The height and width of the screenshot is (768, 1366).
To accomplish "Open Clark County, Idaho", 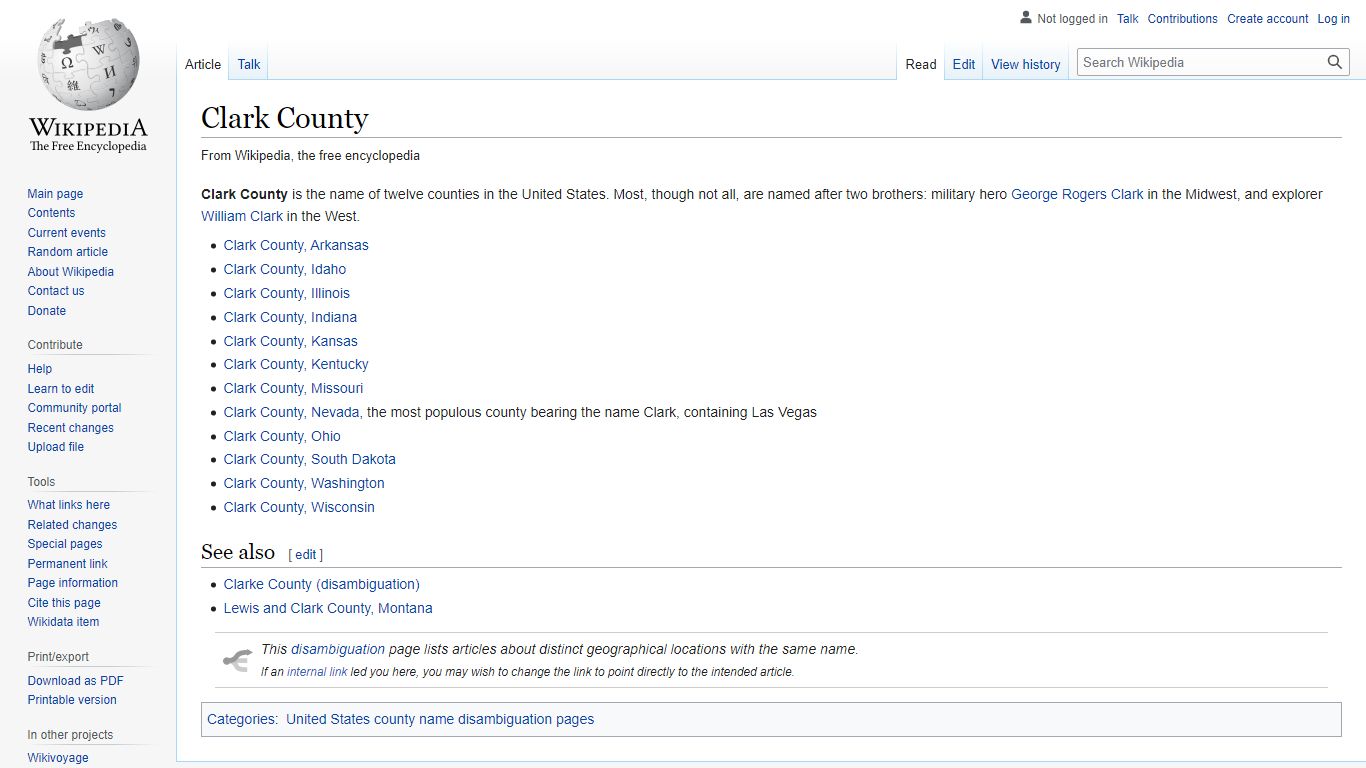I will [x=285, y=269].
